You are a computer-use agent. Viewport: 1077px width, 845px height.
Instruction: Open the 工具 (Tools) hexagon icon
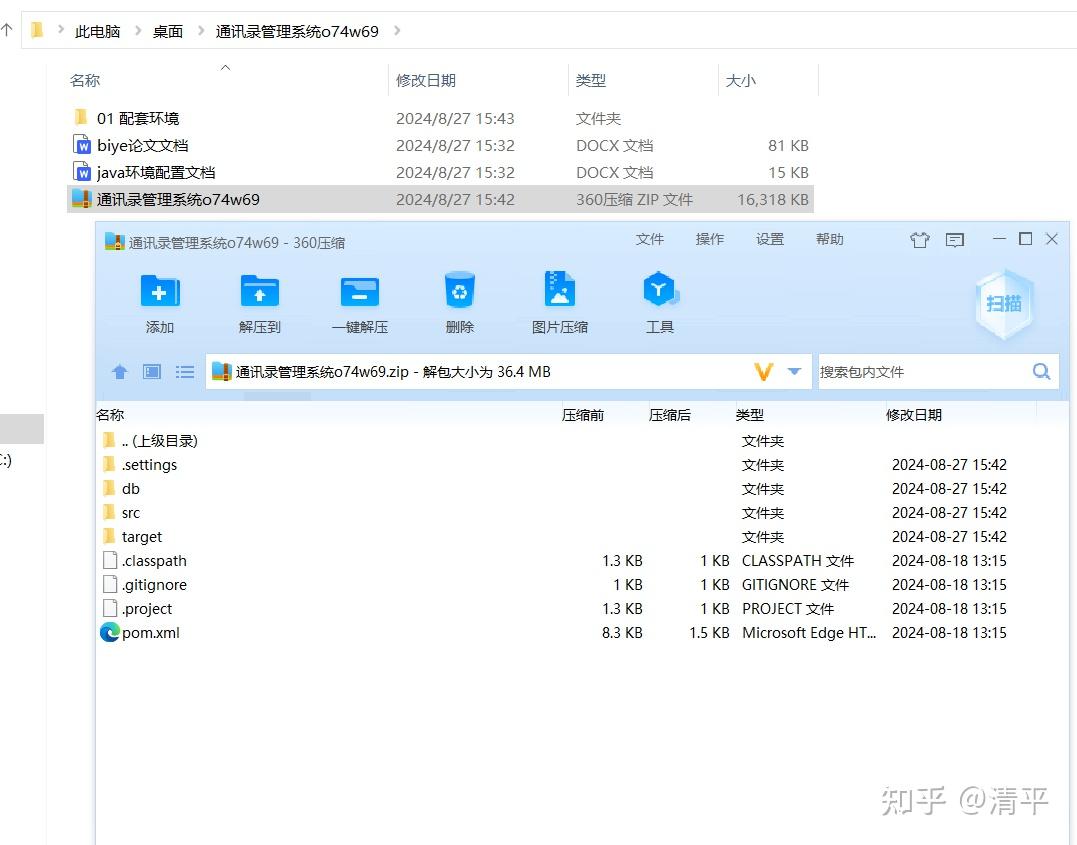click(x=660, y=289)
